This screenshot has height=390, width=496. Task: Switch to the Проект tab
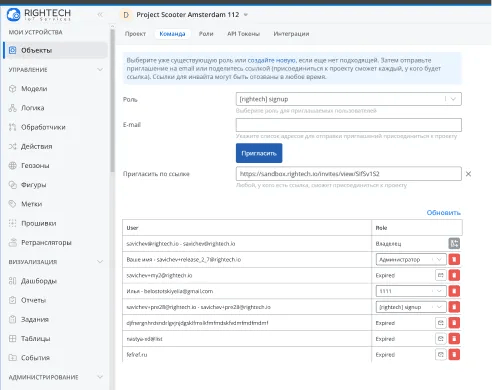click(135, 34)
